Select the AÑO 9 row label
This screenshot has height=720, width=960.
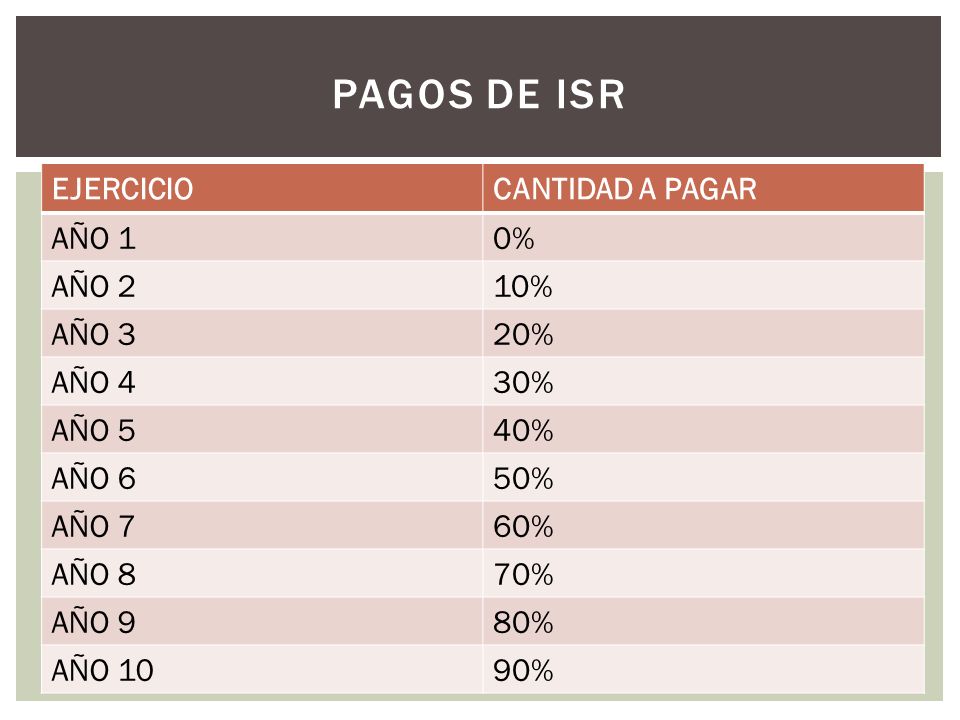pos(262,622)
